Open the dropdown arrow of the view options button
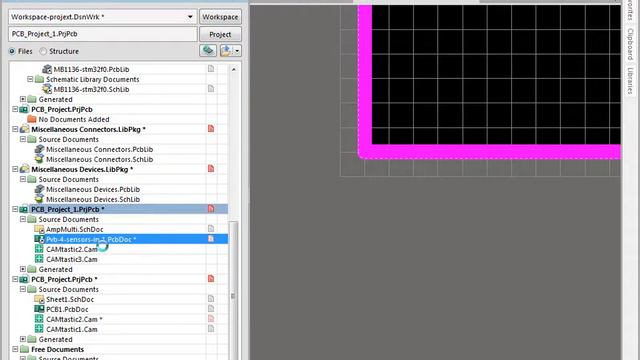 [237, 51]
